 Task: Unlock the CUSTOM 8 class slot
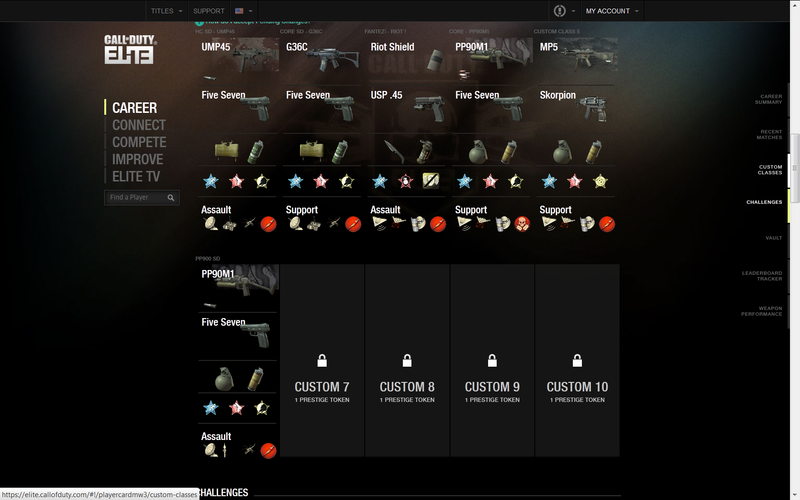(x=407, y=360)
